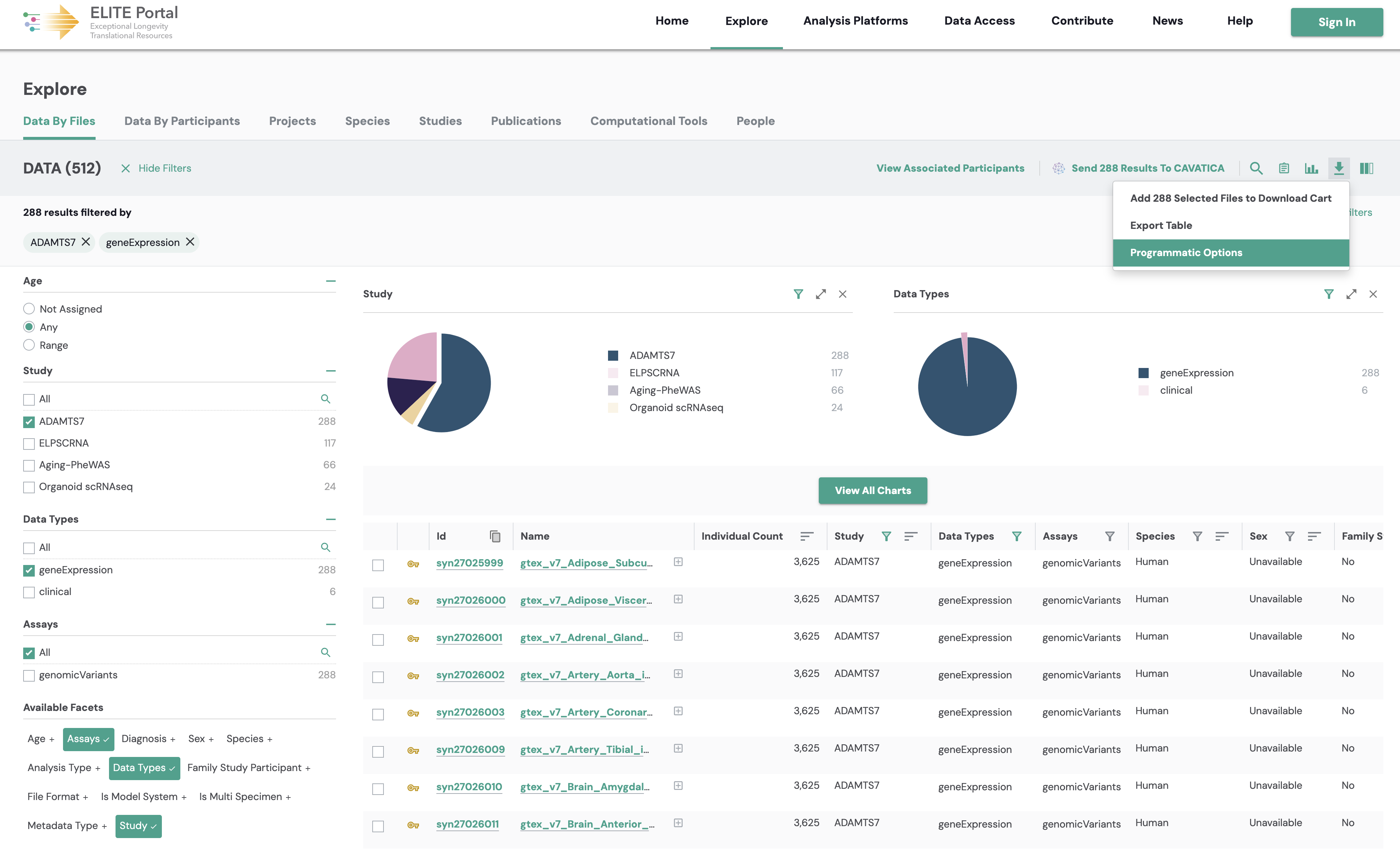Open file link syn27026002
Image resolution: width=1400 pixels, height=854 pixels.
[470, 674]
